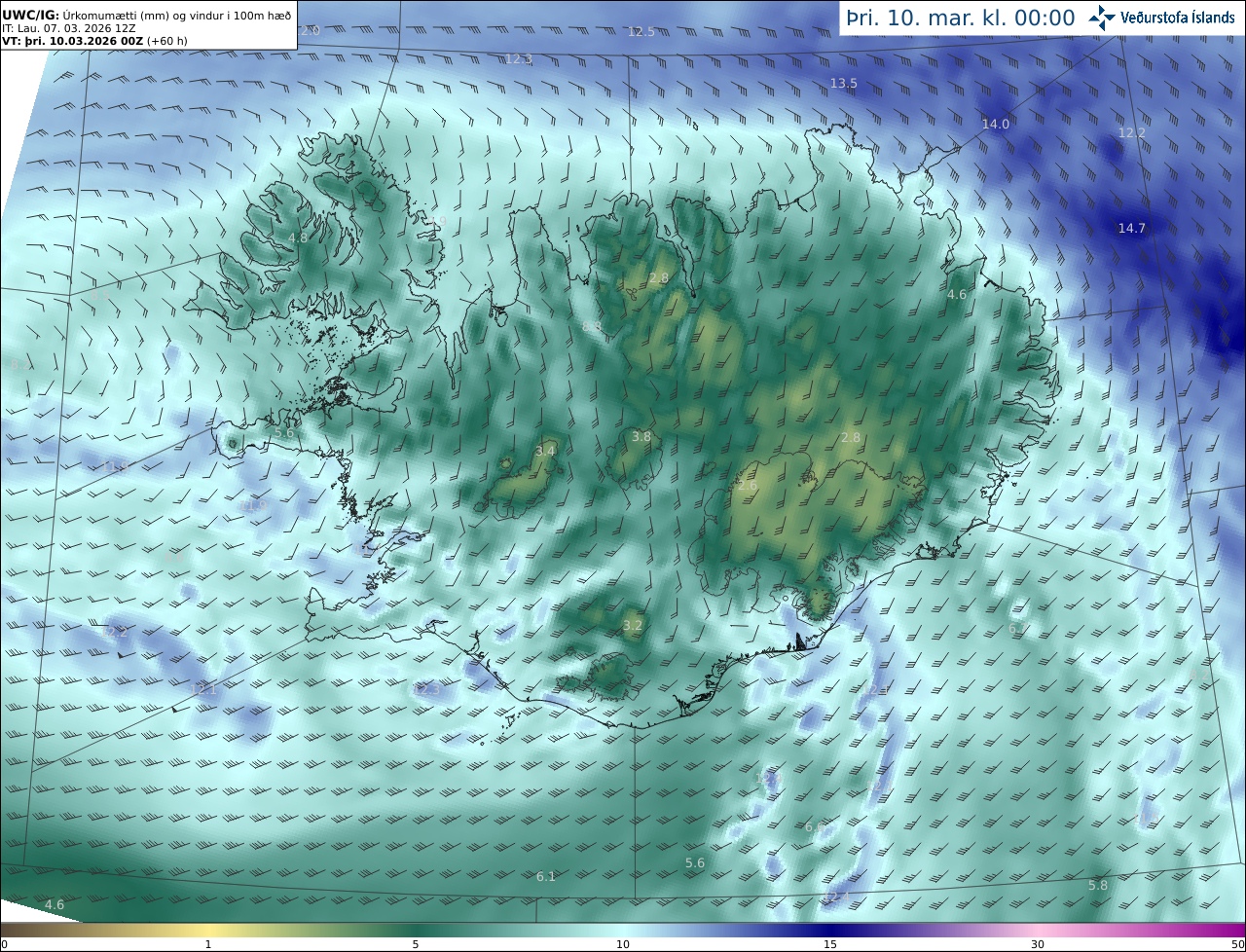
Task: Select the "Þri. 10. mar. kl. 00:00" date header
Action: 961,18
